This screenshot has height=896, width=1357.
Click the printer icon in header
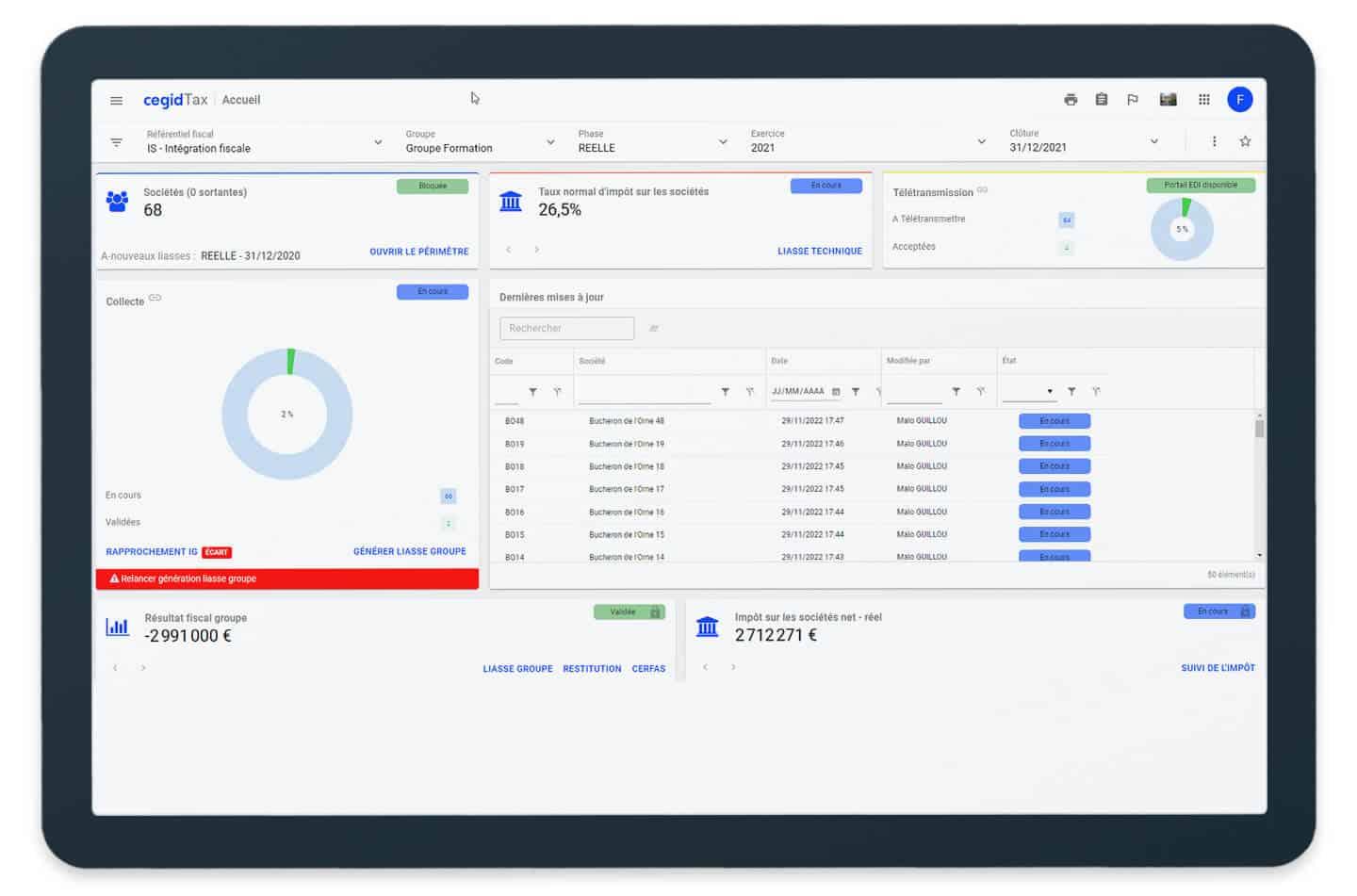(1071, 100)
